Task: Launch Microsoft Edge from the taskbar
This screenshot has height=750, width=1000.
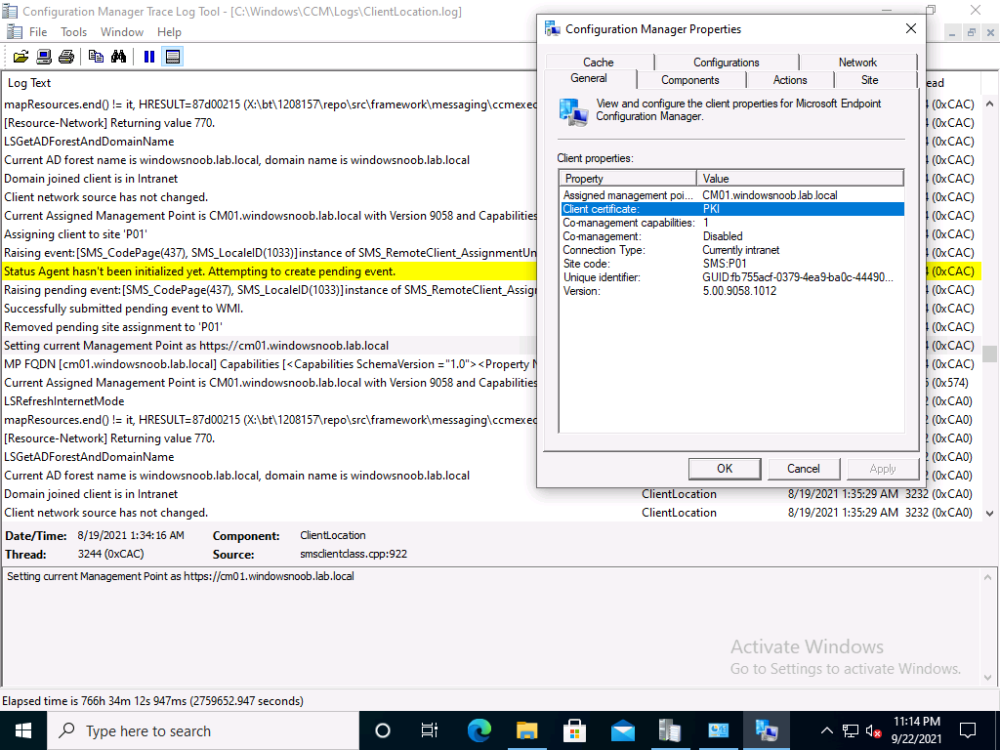Action: tap(479, 731)
